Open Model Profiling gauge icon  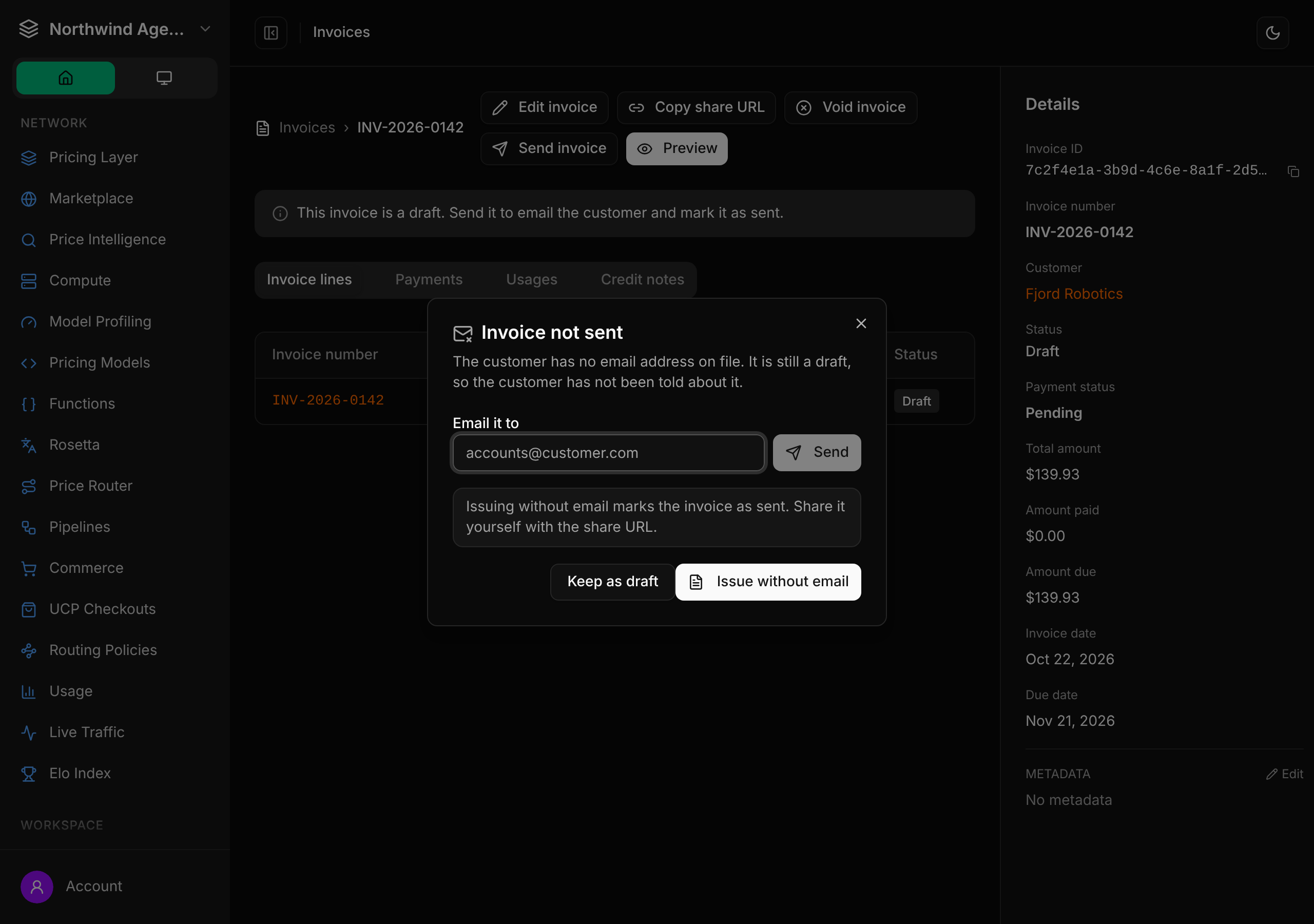point(29,322)
